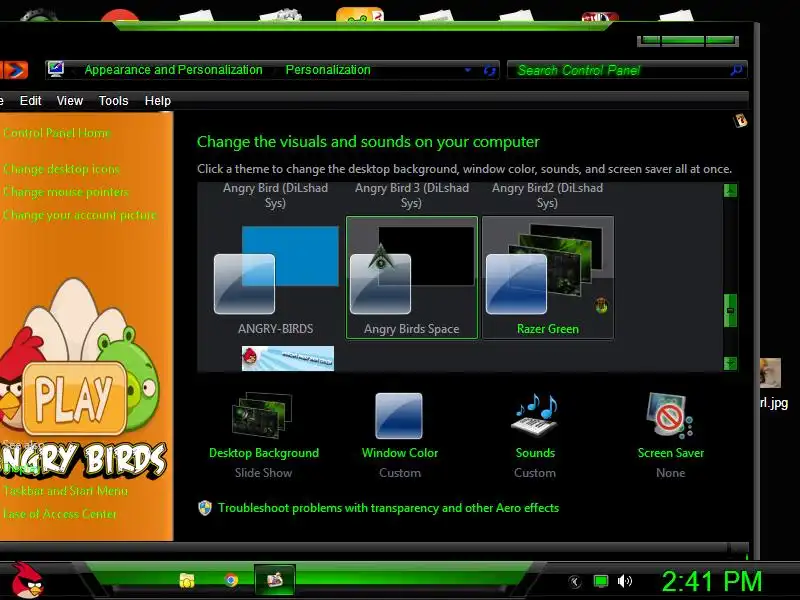Viewport: 800px width, 600px height.
Task: Open the folder icon on the taskbar
Action: pos(187,581)
